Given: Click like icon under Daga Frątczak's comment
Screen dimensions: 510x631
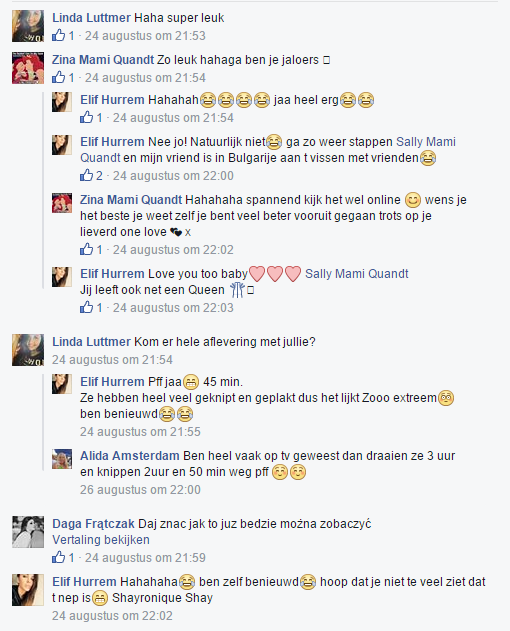Looking at the screenshot, I should [x=58, y=557].
